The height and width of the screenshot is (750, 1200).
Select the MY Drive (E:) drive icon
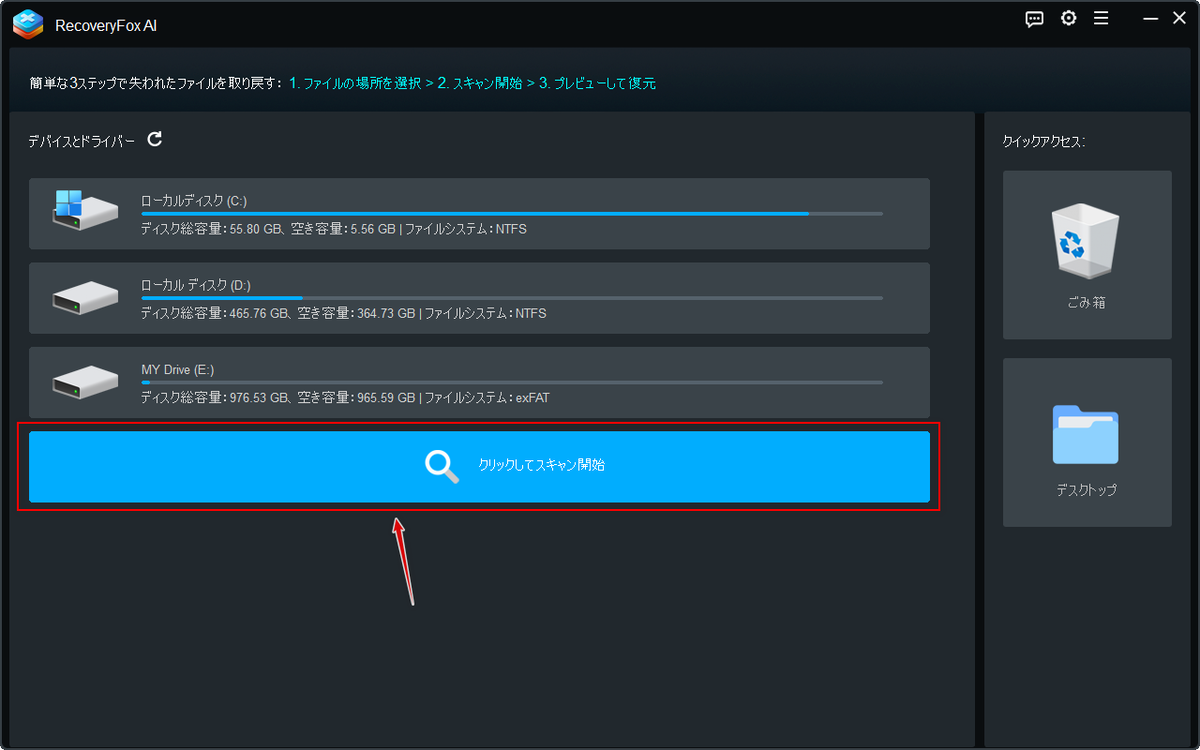[x=85, y=382]
